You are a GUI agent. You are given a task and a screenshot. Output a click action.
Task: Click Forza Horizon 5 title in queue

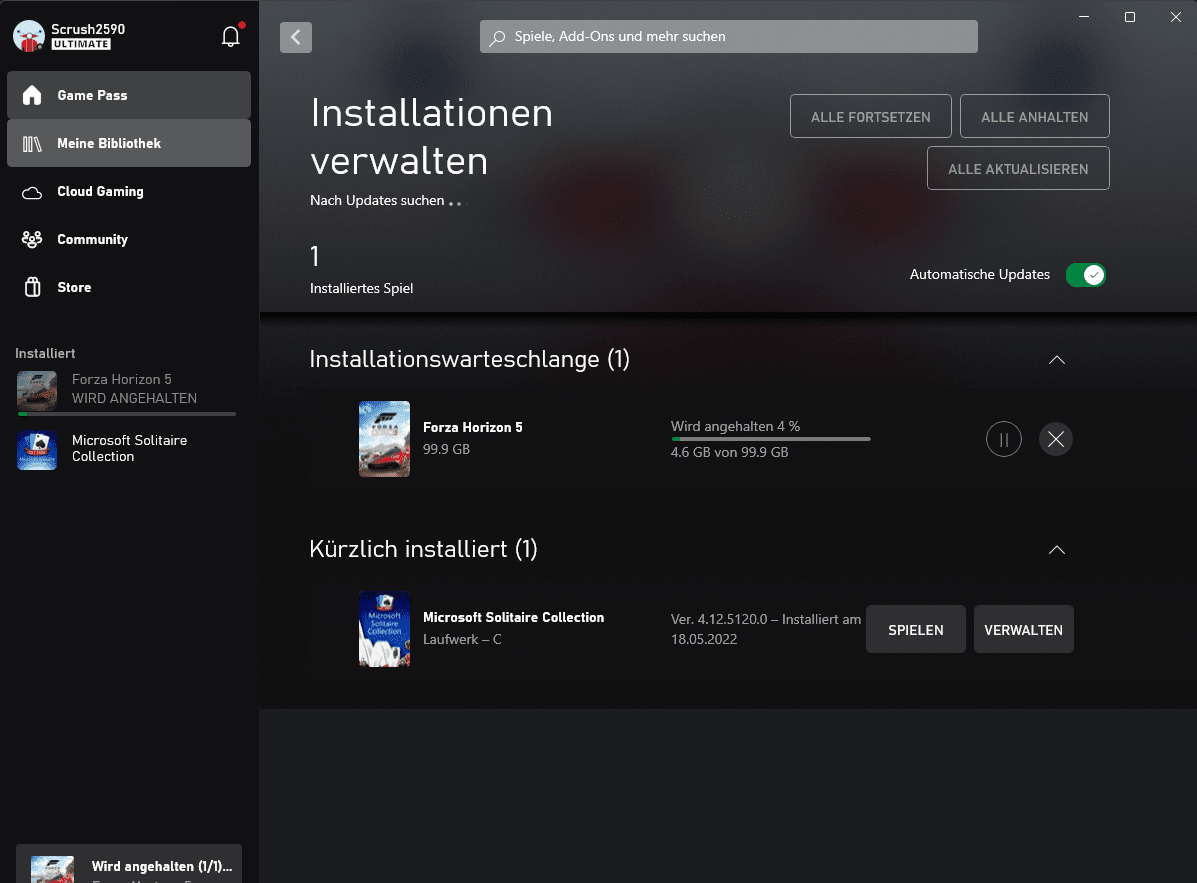(x=473, y=427)
